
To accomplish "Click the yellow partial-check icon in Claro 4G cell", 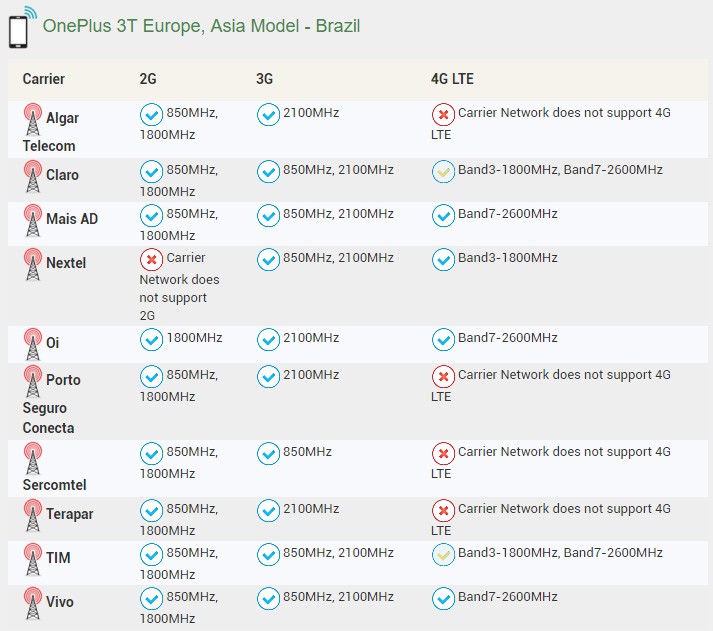I will click(443, 171).
